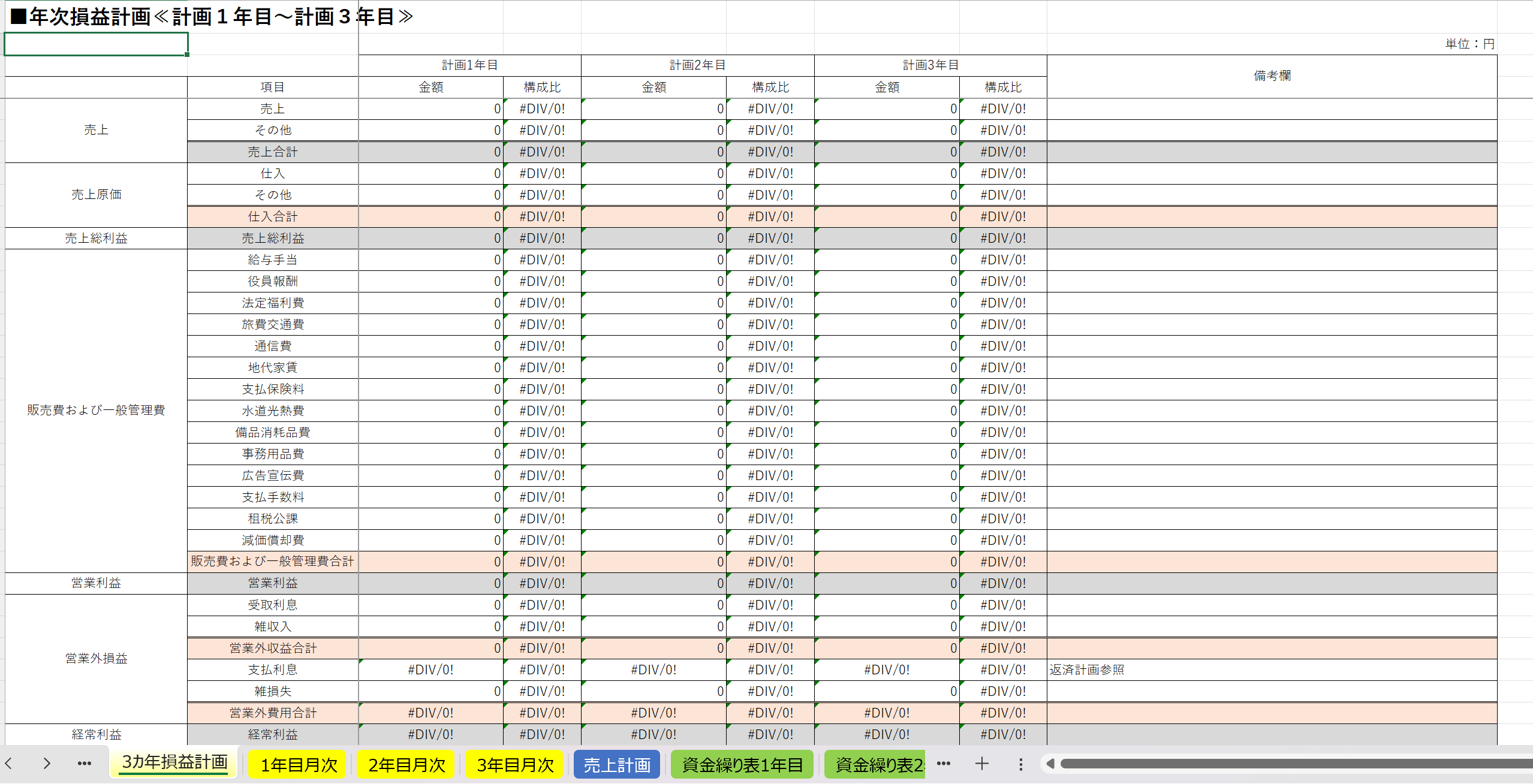Image resolution: width=1533 pixels, height=784 pixels.
Task: Click next sheet navigation arrow
Action: pyautogui.click(x=46, y=764)
